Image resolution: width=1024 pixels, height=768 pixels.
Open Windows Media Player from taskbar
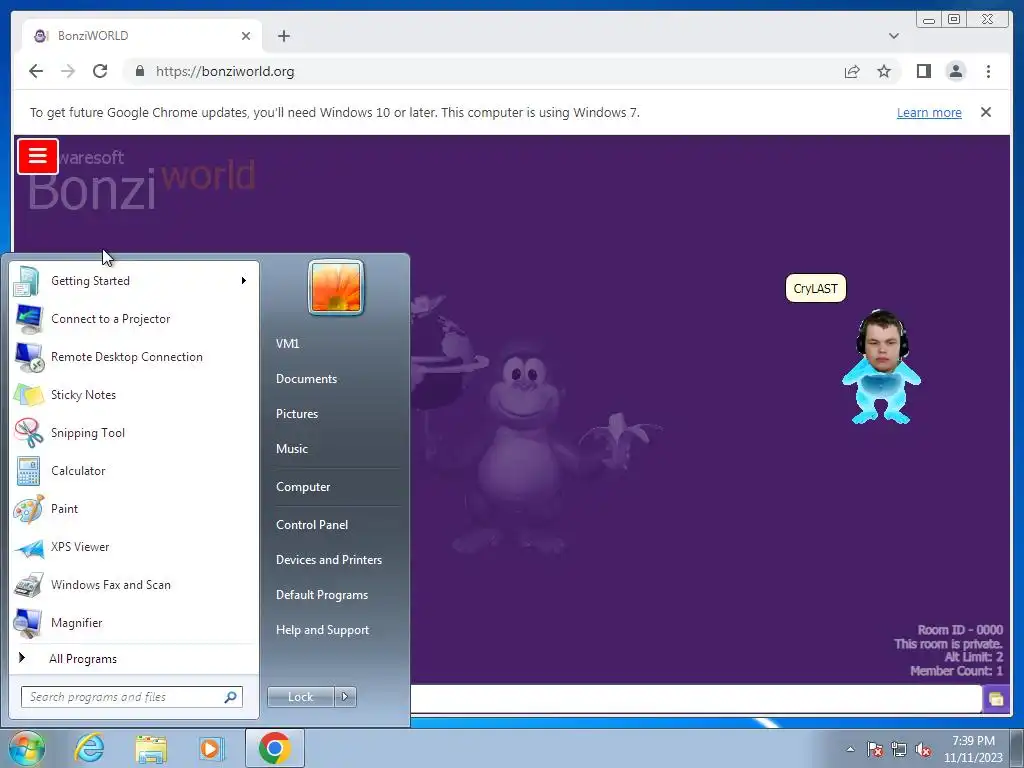click(x=211, y=748)
